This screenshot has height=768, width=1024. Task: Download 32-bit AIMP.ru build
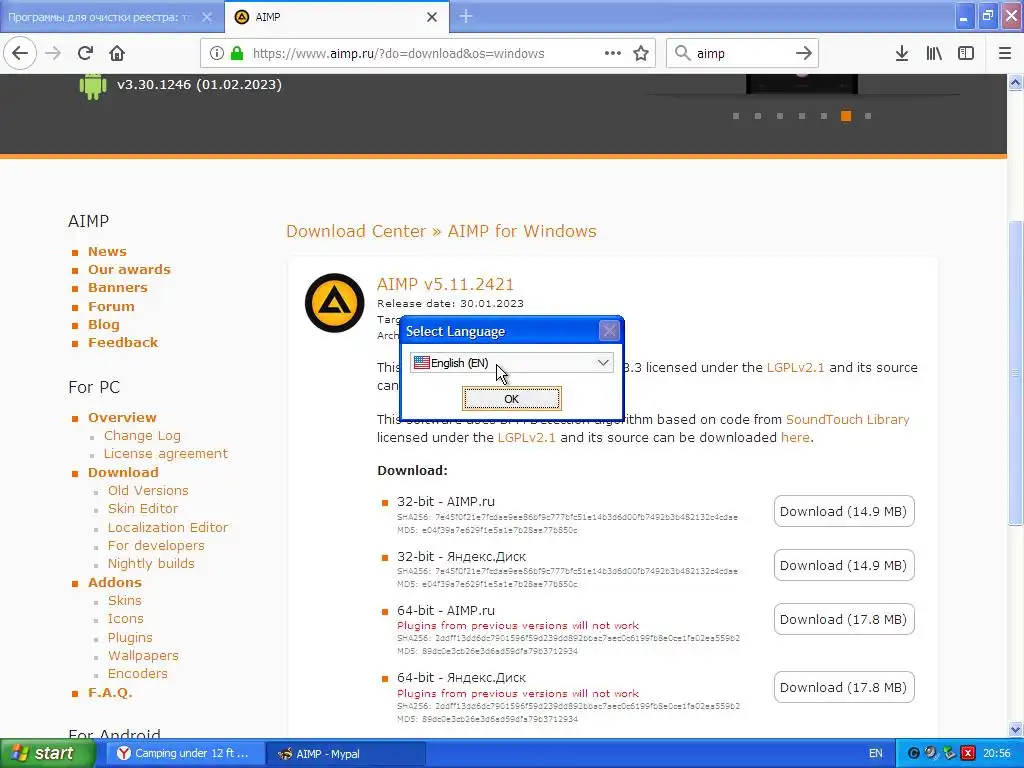point(844,511)
